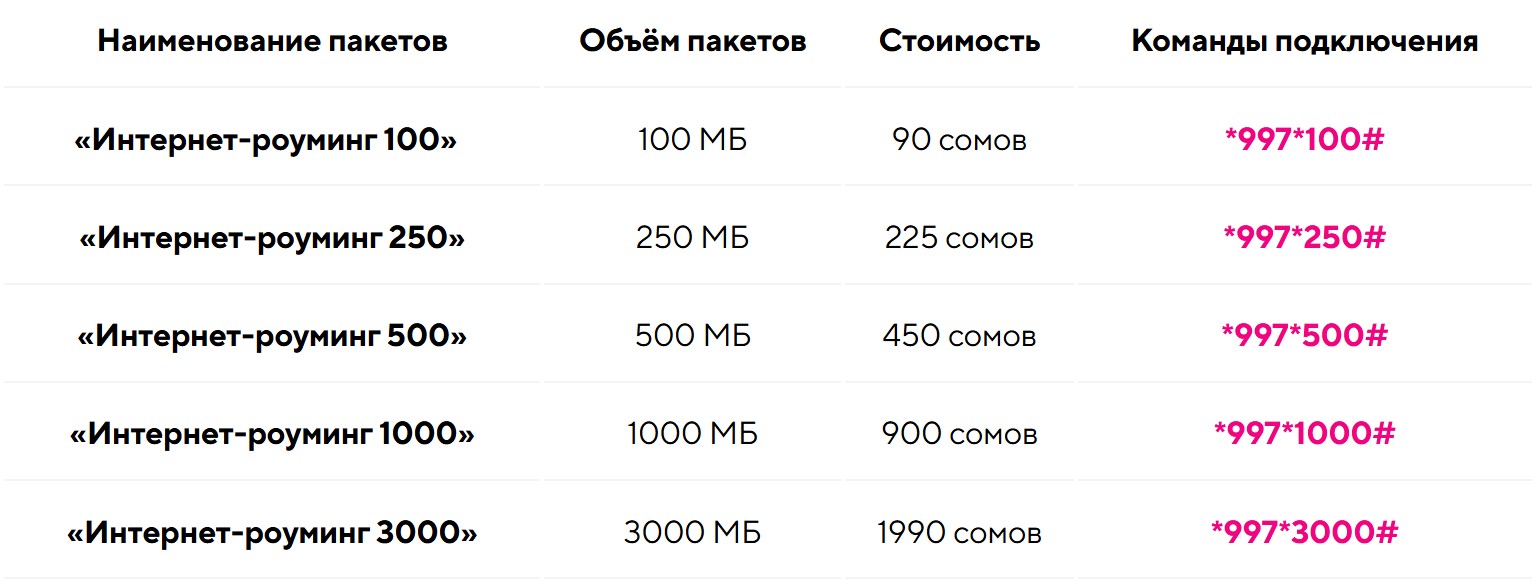This screenshot has height=584, width=1532.
Task: Select the '1000 МБ' volume cell
Action: [692, 434]
